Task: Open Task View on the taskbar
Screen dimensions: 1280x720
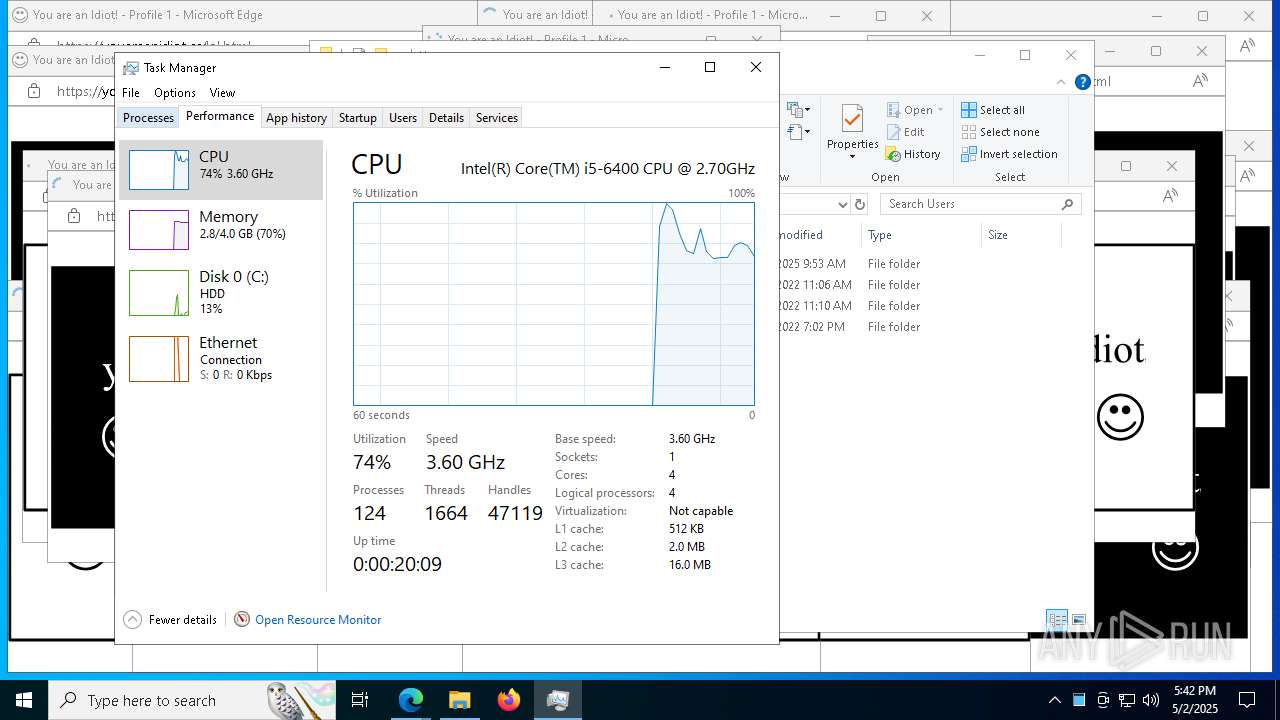Action: pos(360,700)
